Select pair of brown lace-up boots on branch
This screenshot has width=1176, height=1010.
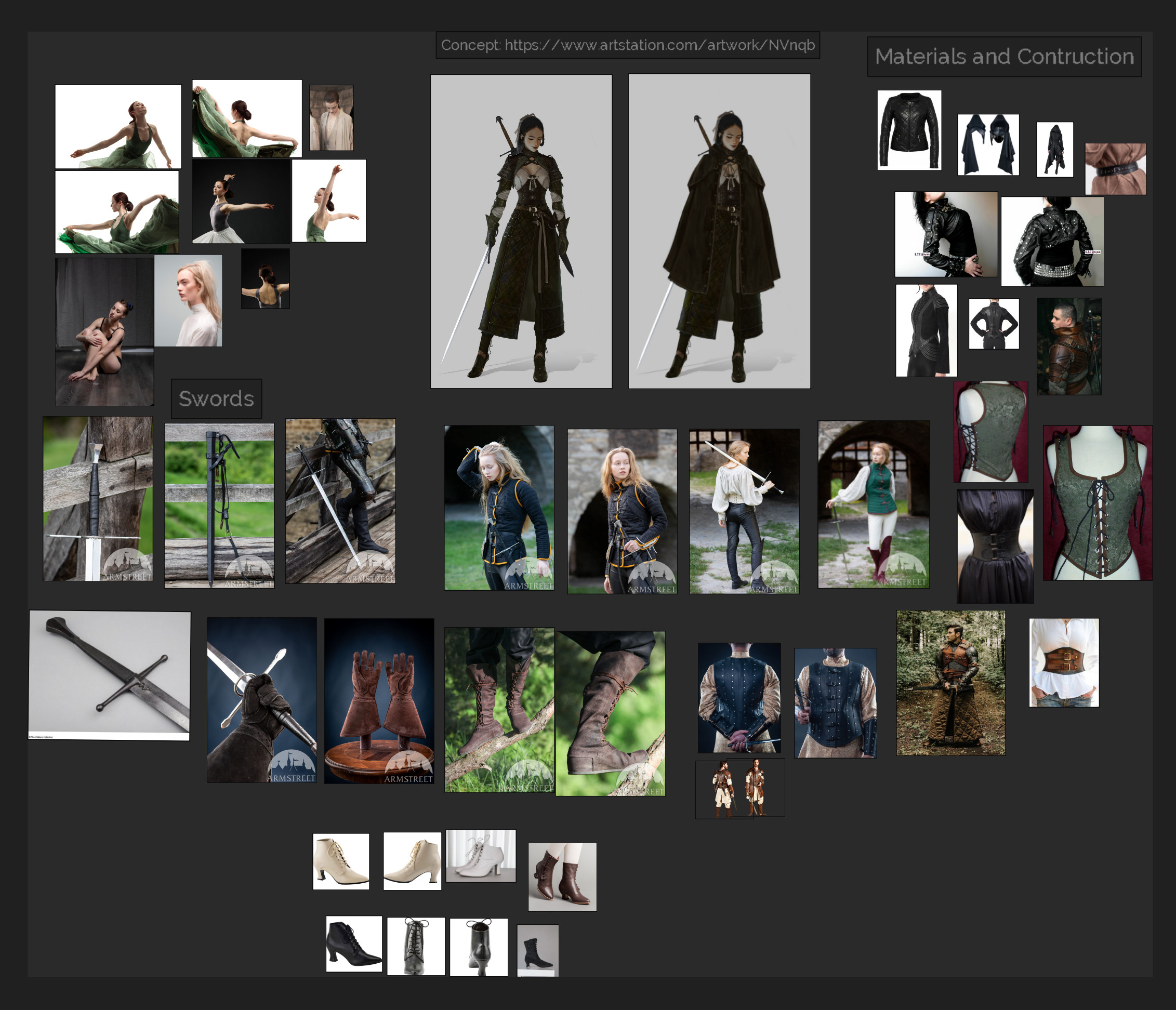[499, 710]
